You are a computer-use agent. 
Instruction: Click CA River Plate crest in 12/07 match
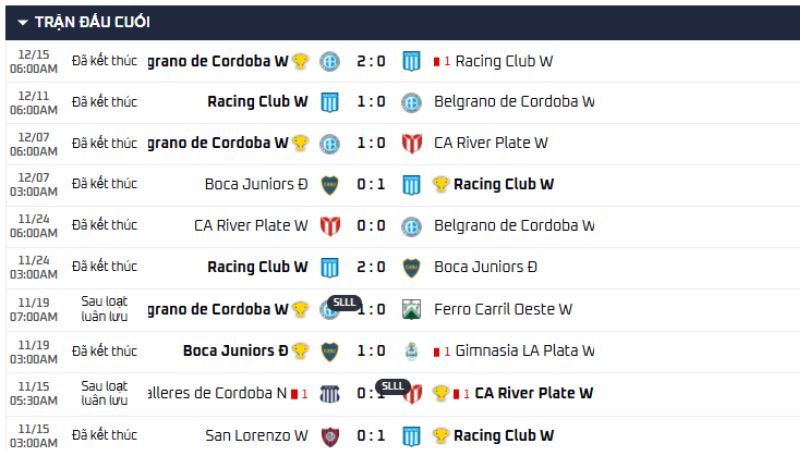[x=411, y=143]
